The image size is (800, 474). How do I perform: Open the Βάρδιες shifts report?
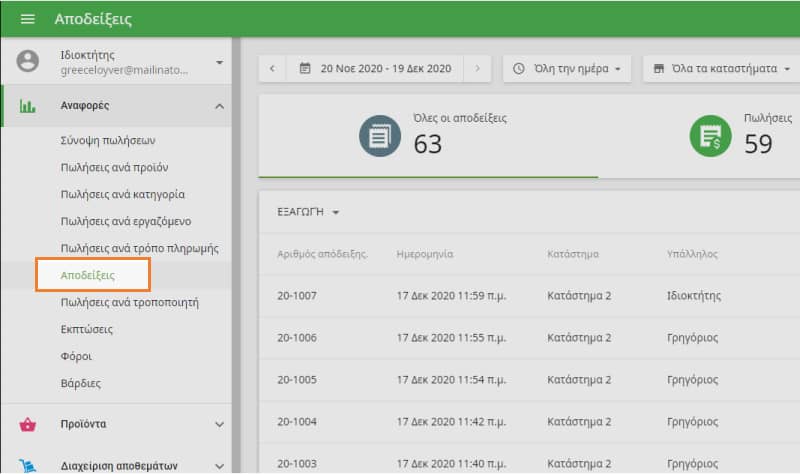[80, 383]
